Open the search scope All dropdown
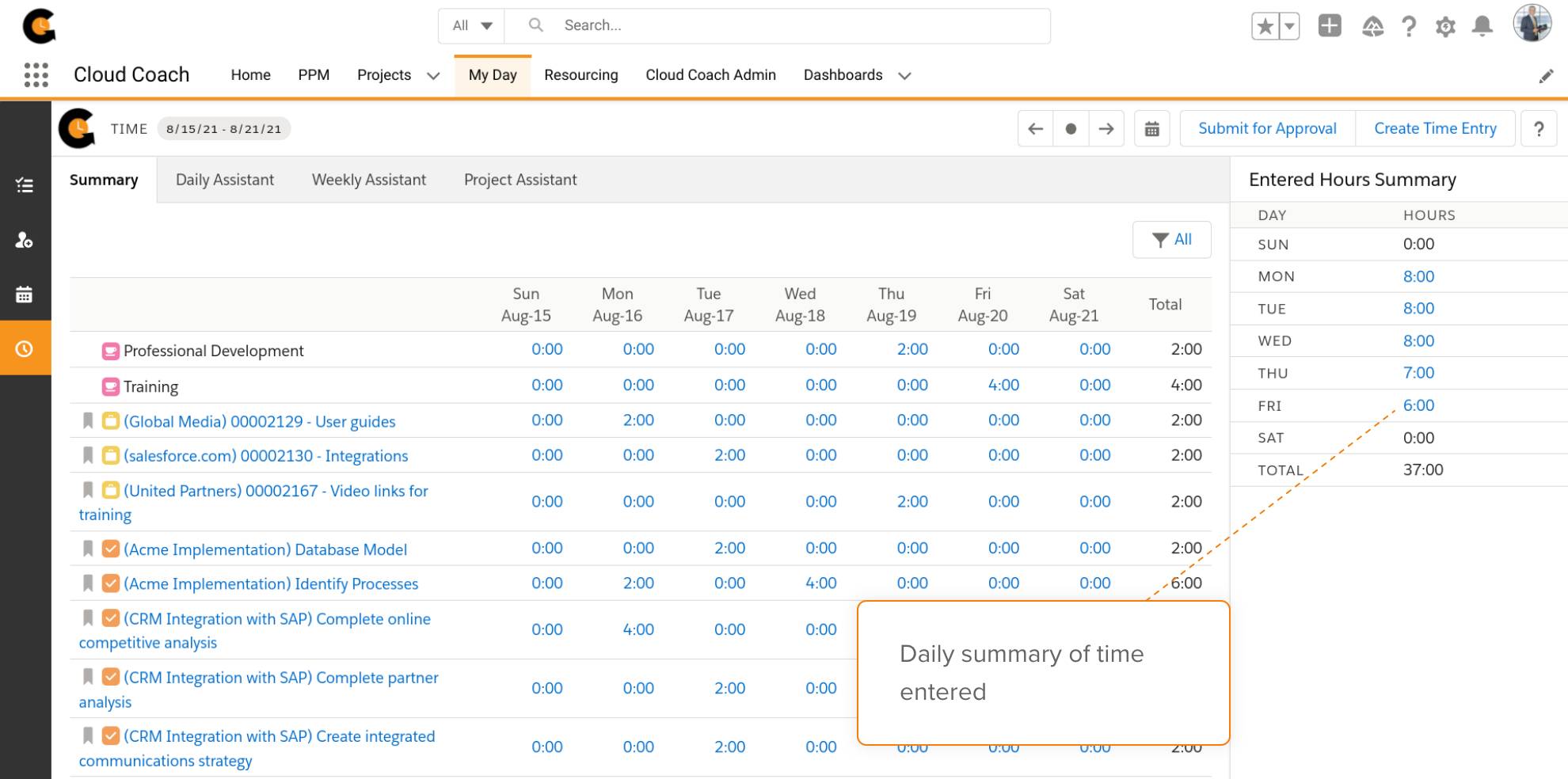Viewport: 1568px width, 779px height. coord(472,25)
